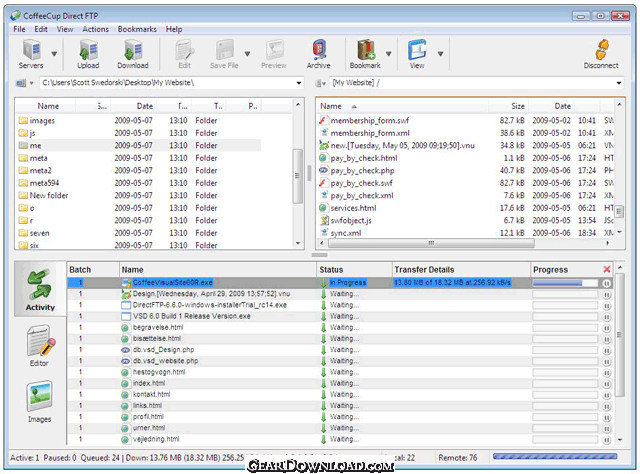This screenshot has width=640, height=474.
Task: Click the Status column header
Action: pyautogui.click(x=354, y=269)
